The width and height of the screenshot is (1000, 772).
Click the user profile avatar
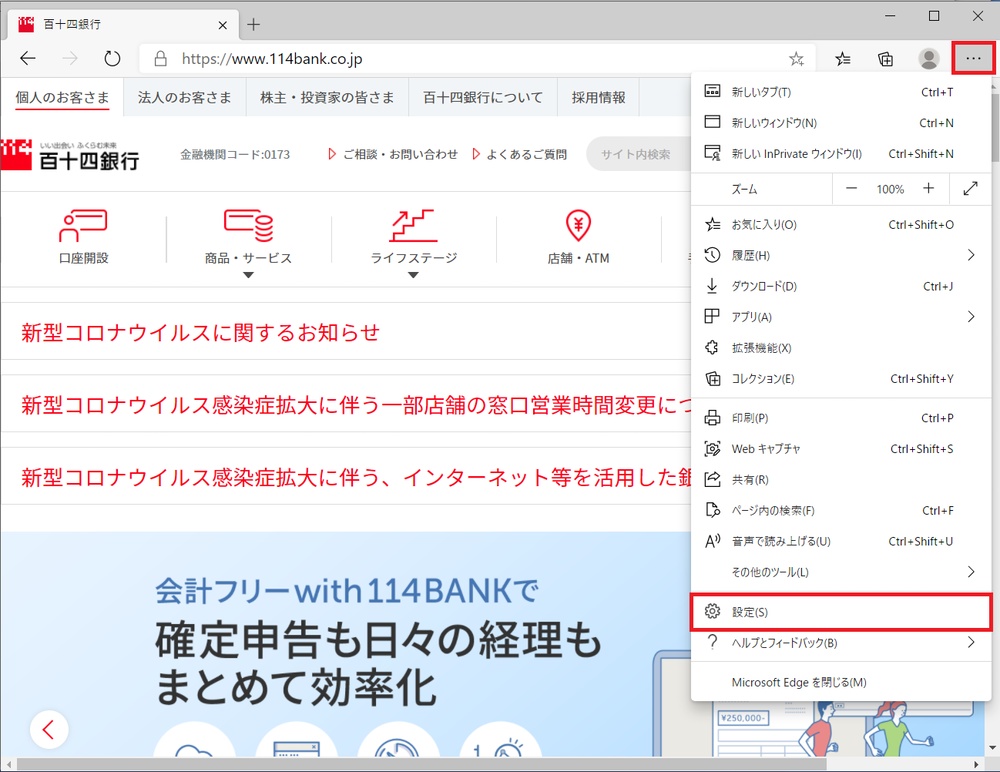click(x=929, y=59)
